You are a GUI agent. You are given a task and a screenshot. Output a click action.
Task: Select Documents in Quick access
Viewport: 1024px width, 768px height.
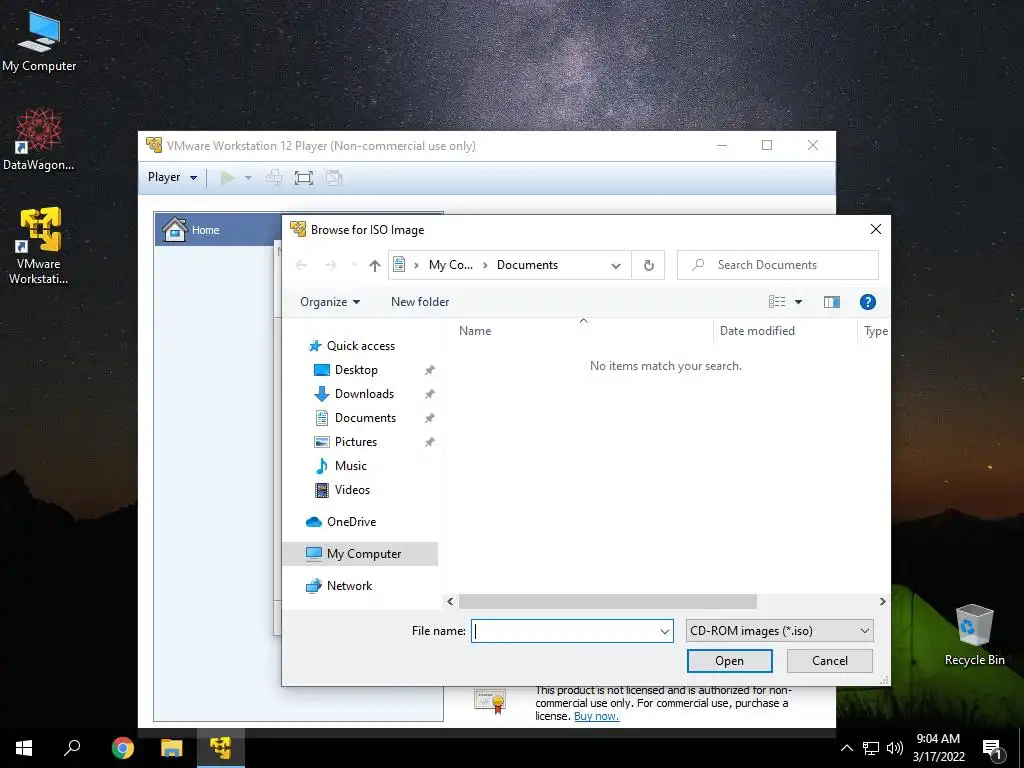(x=365, y=418)
